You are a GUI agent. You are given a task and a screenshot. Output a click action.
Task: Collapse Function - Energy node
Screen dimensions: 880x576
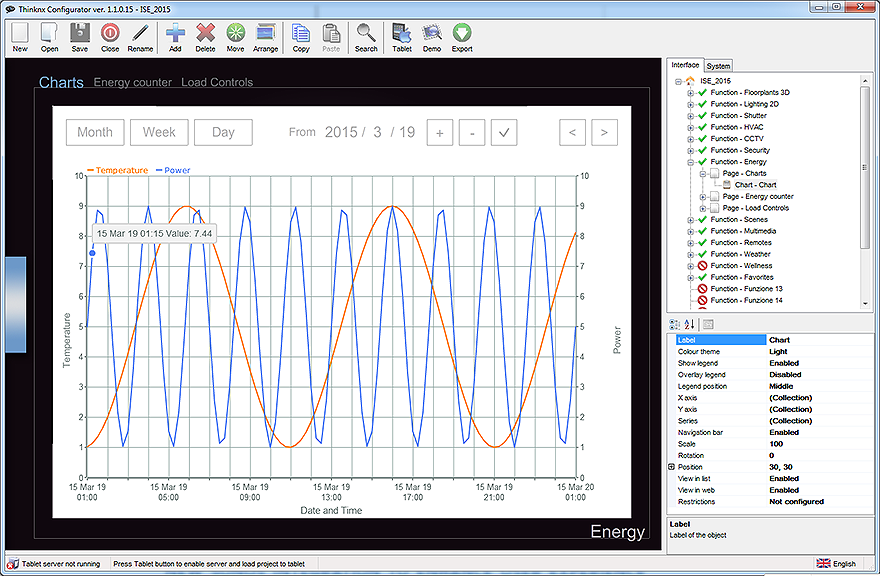click(690, 162)
